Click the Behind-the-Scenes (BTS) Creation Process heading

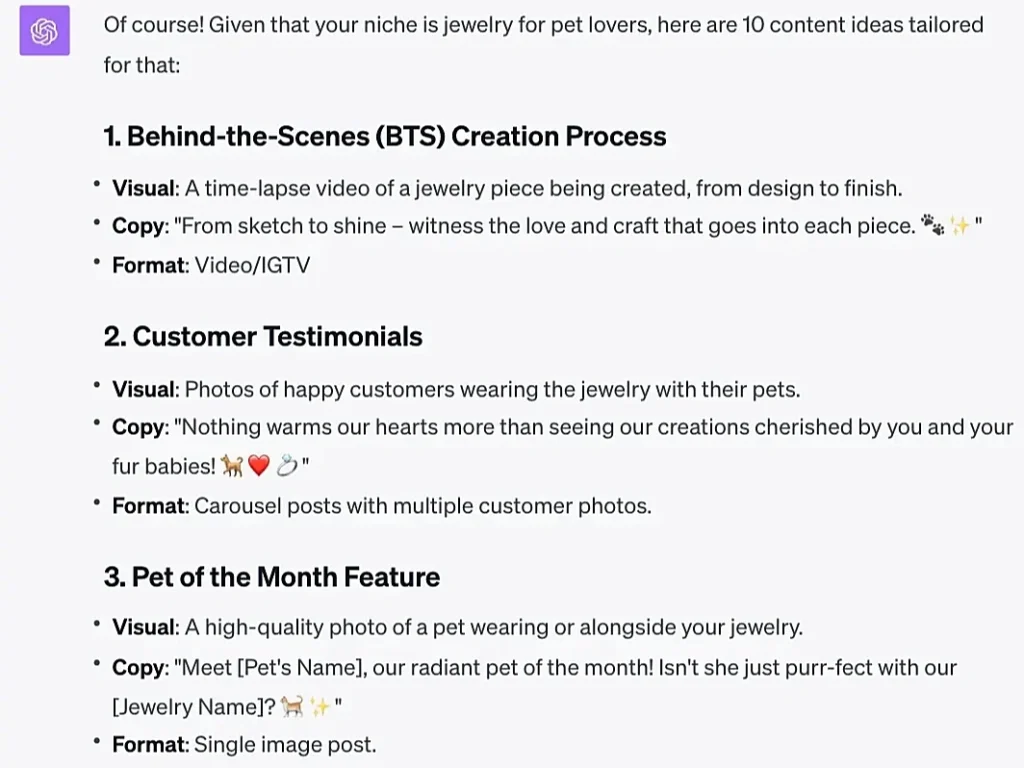tap(385, 136)
